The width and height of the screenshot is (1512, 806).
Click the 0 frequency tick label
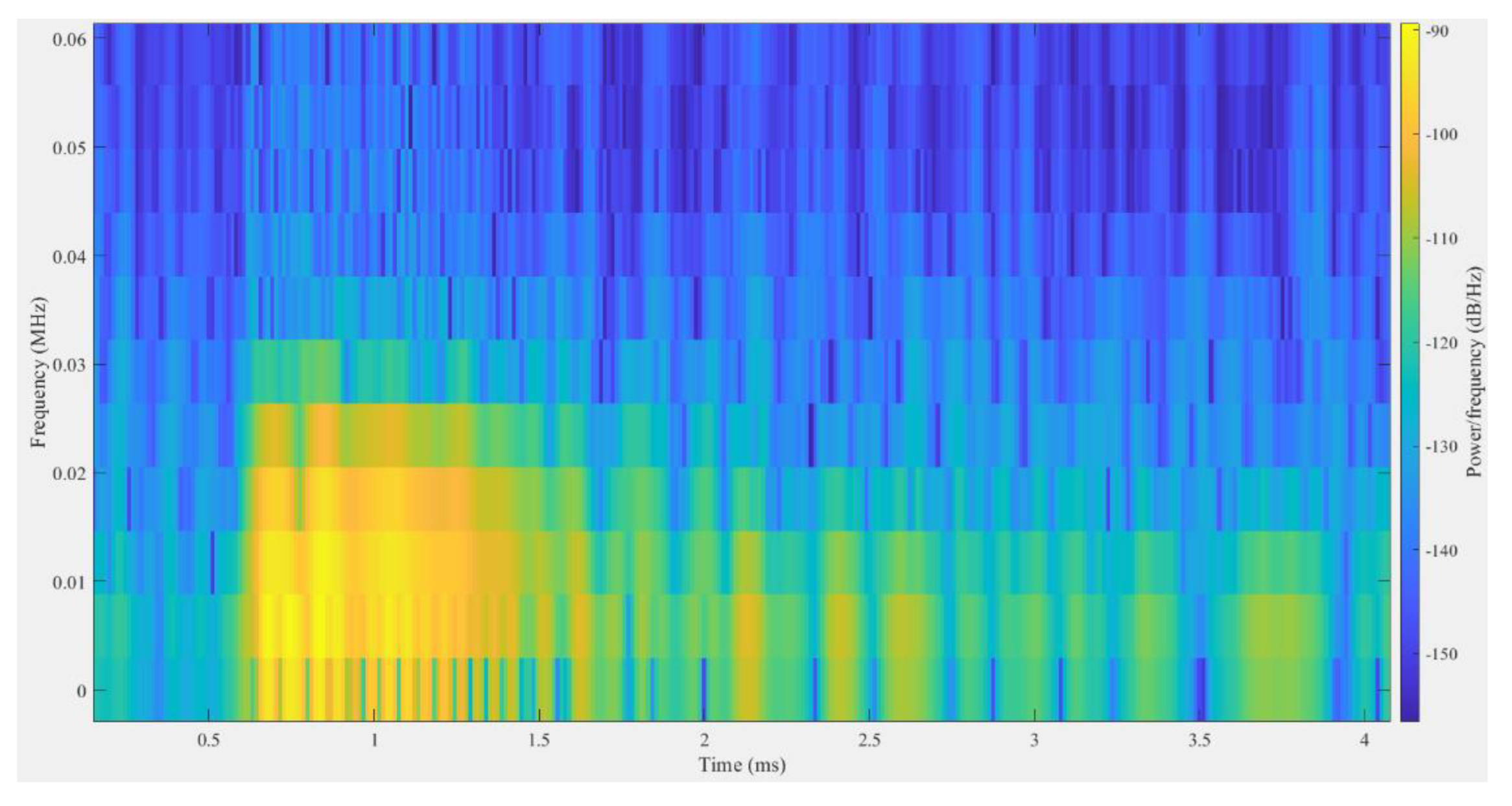(81, 691)
